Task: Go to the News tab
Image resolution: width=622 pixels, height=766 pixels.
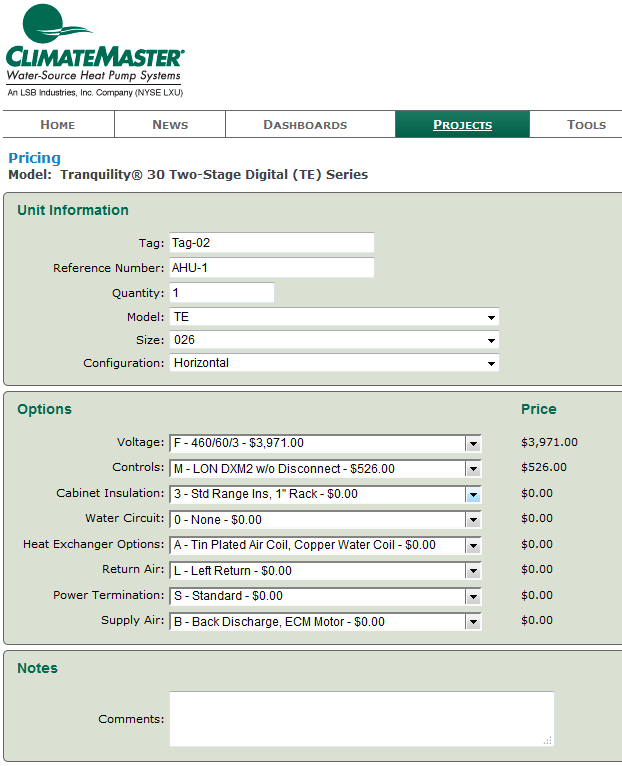Action: [x=170, y=125]
